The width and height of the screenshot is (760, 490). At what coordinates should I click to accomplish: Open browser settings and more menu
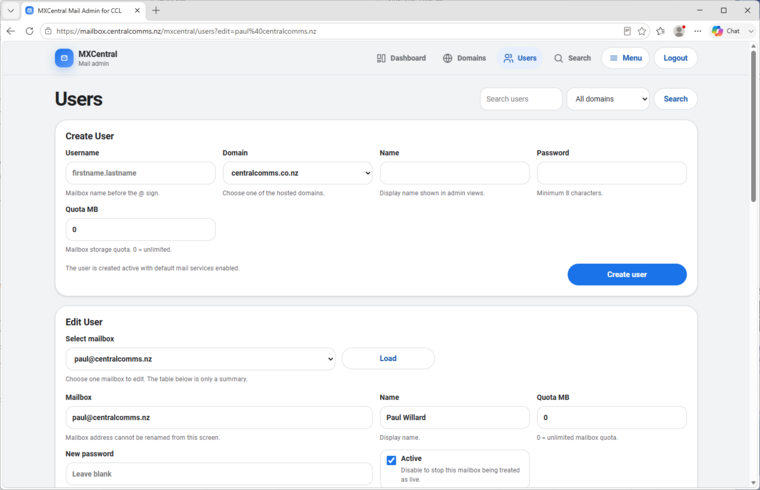pyautogui.click(x=697, y=31)
